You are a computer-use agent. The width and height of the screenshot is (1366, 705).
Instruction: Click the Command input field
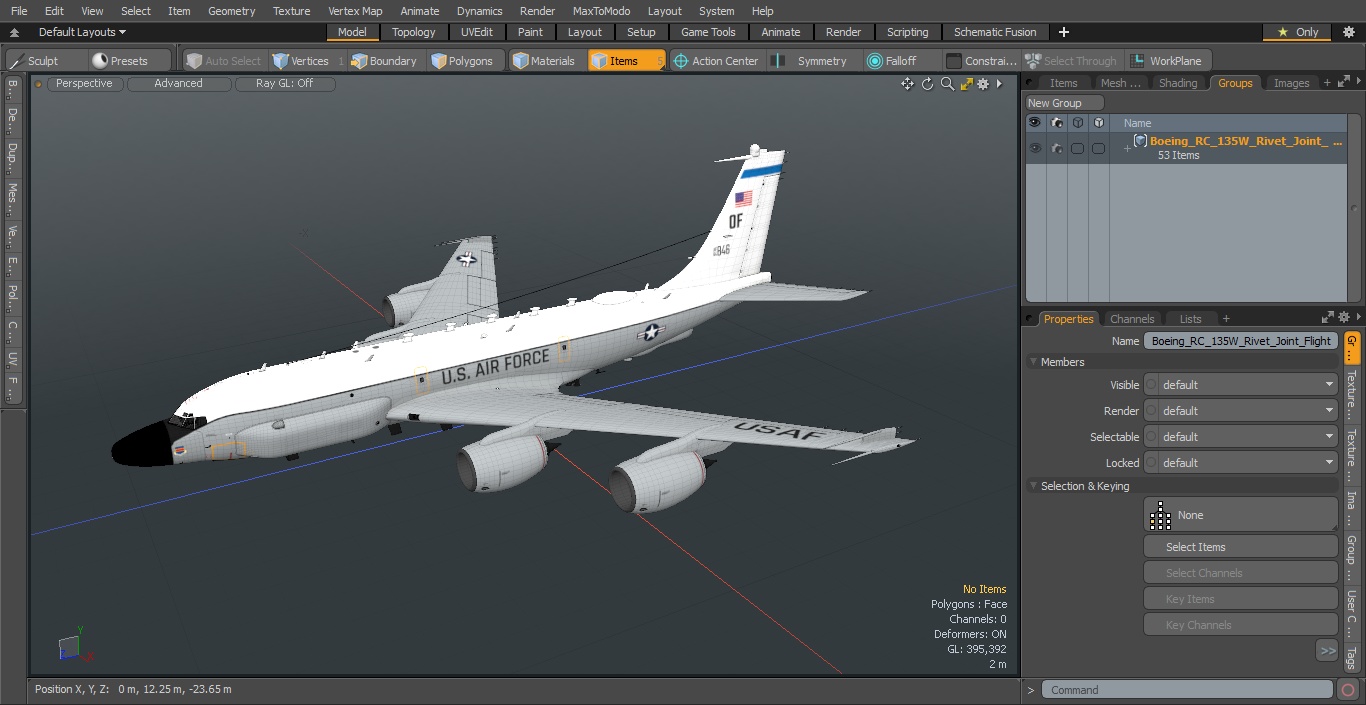[1187, 690]
